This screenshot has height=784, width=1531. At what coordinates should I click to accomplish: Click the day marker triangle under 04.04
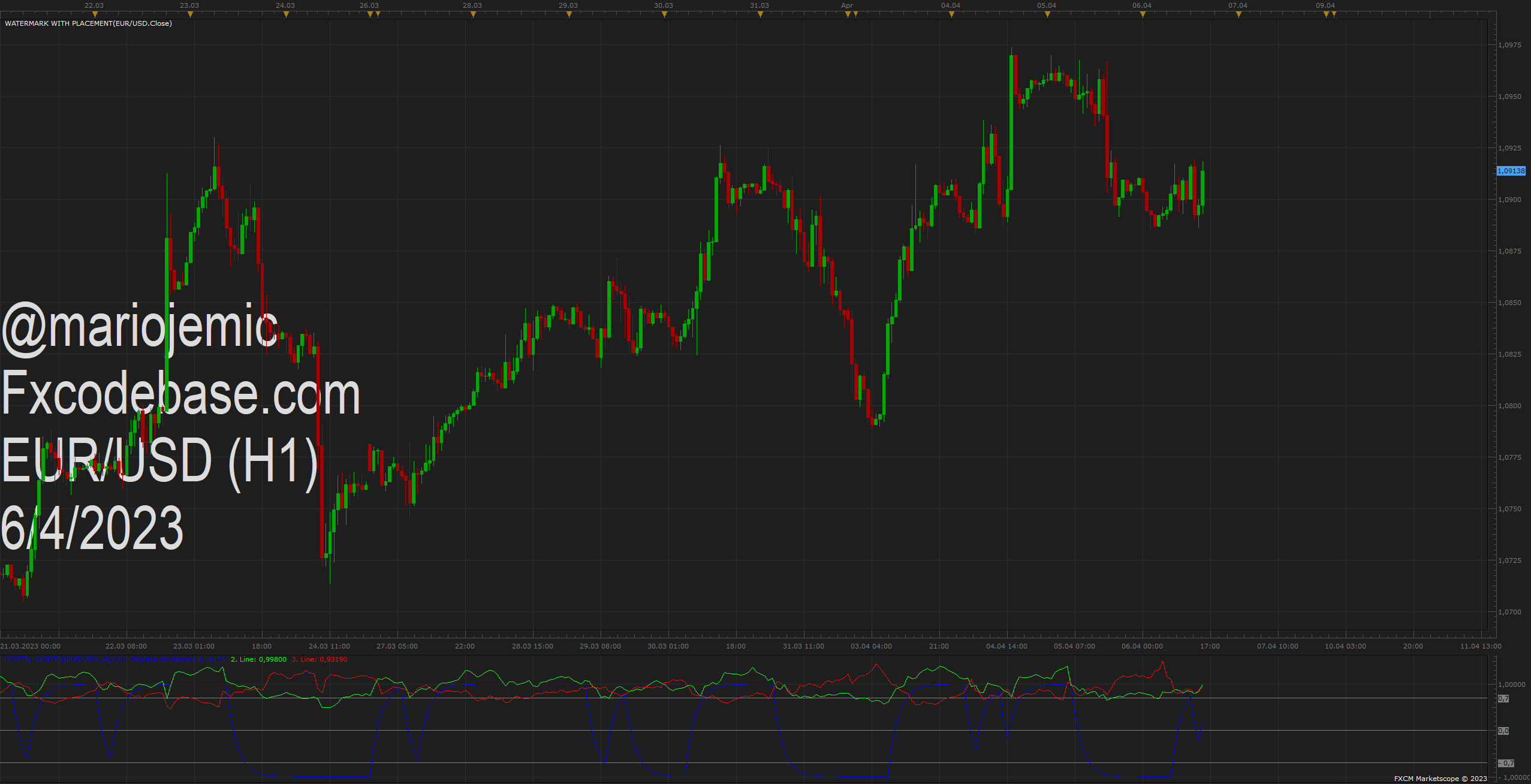point(951,14)
